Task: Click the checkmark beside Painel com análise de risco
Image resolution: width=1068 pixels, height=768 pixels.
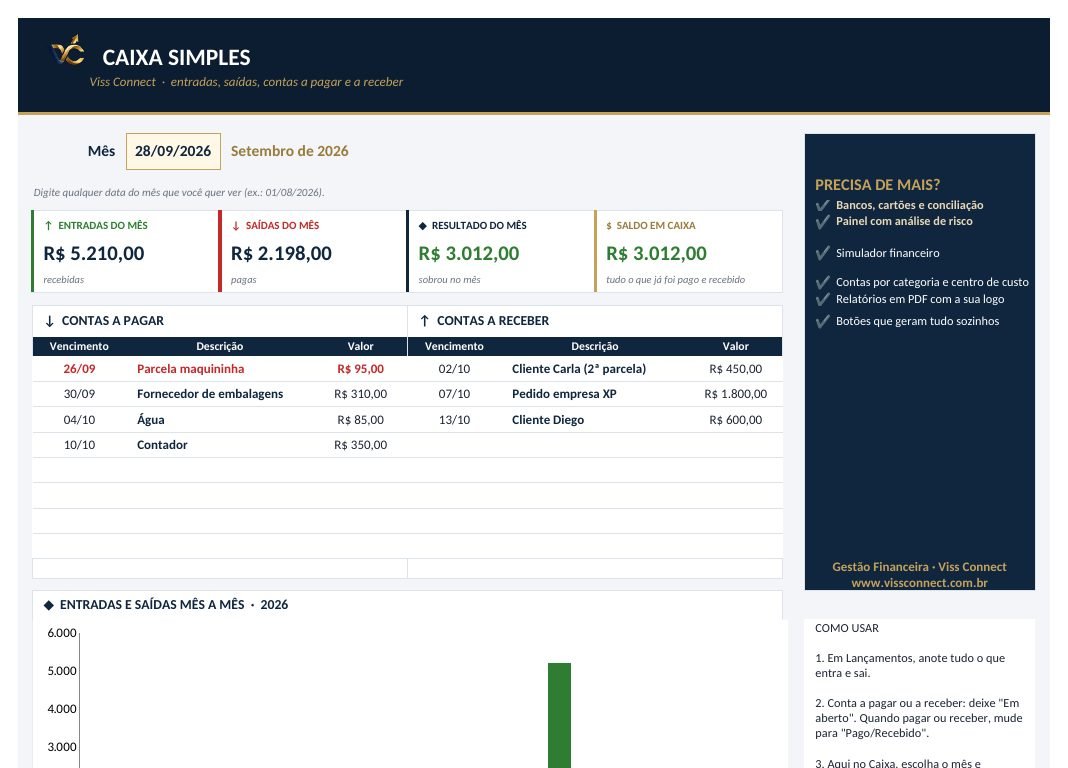Action: point(823,221)
